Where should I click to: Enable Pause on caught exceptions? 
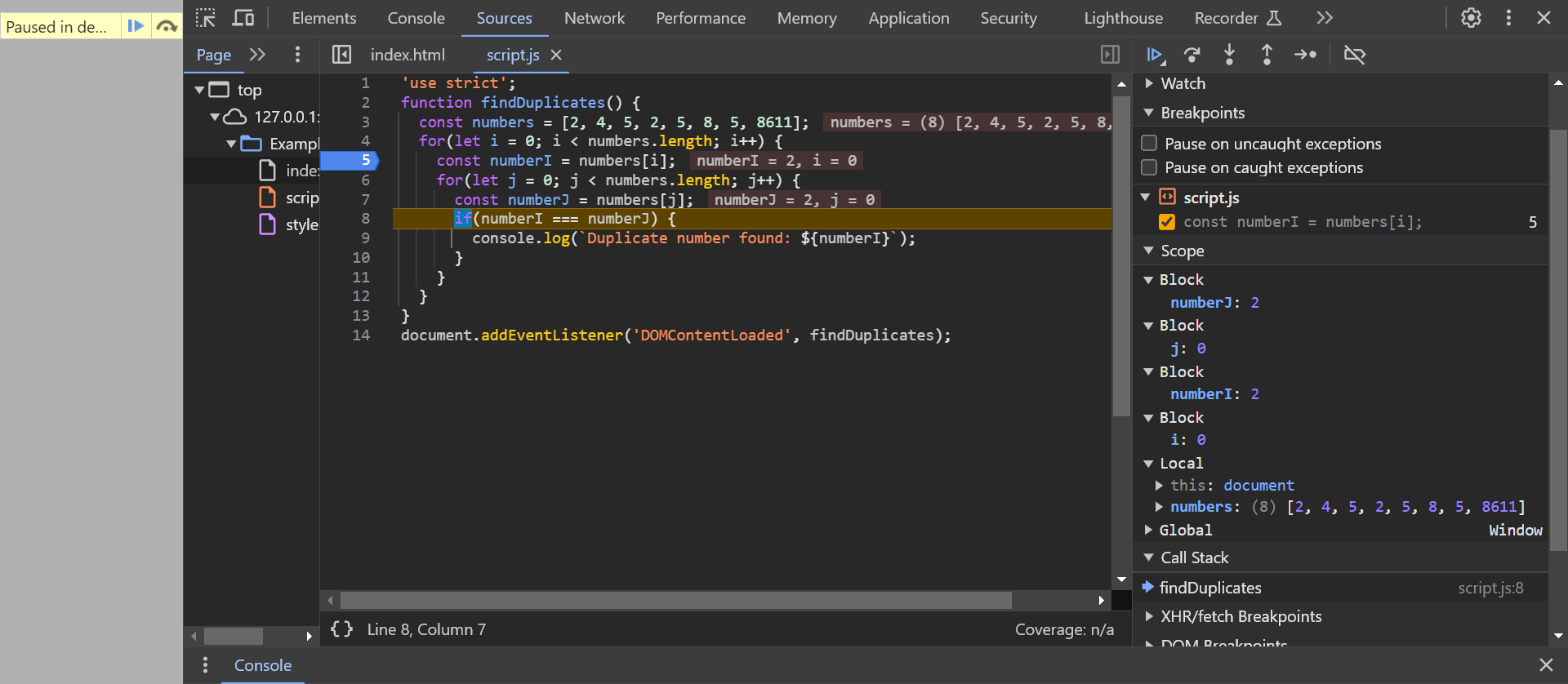1150,167
